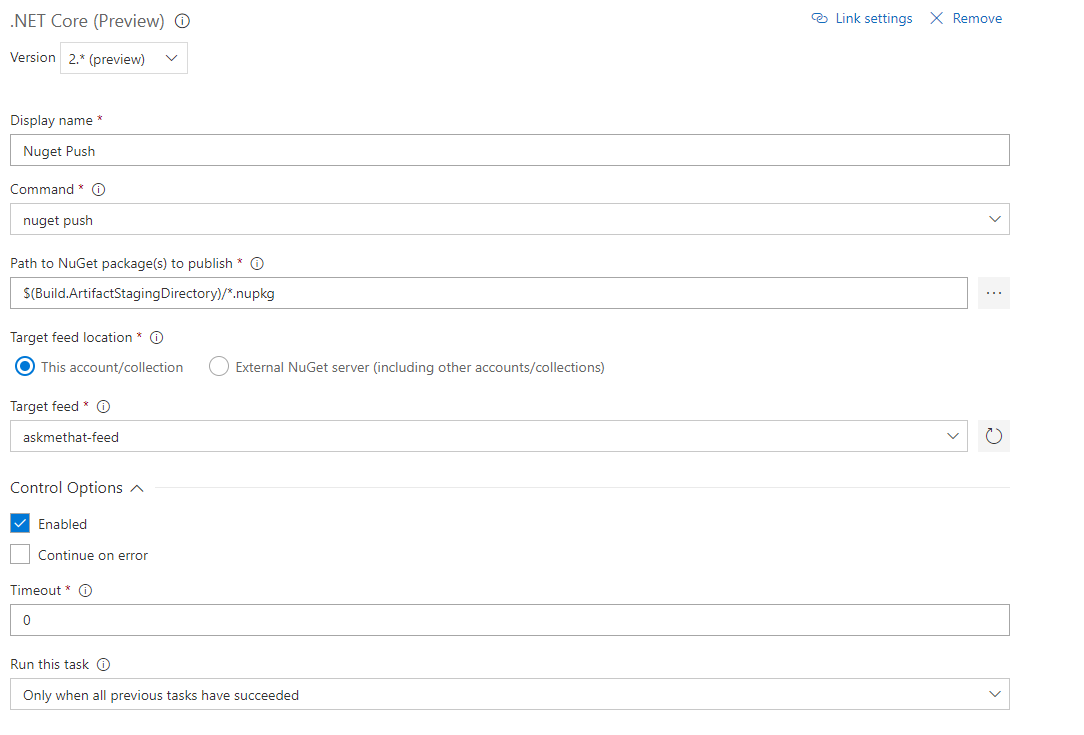Image resolution: width=1084 pixels, height=735 pixels.
Task: Click Target feed location info icon
Action: (x=156, y=338)
